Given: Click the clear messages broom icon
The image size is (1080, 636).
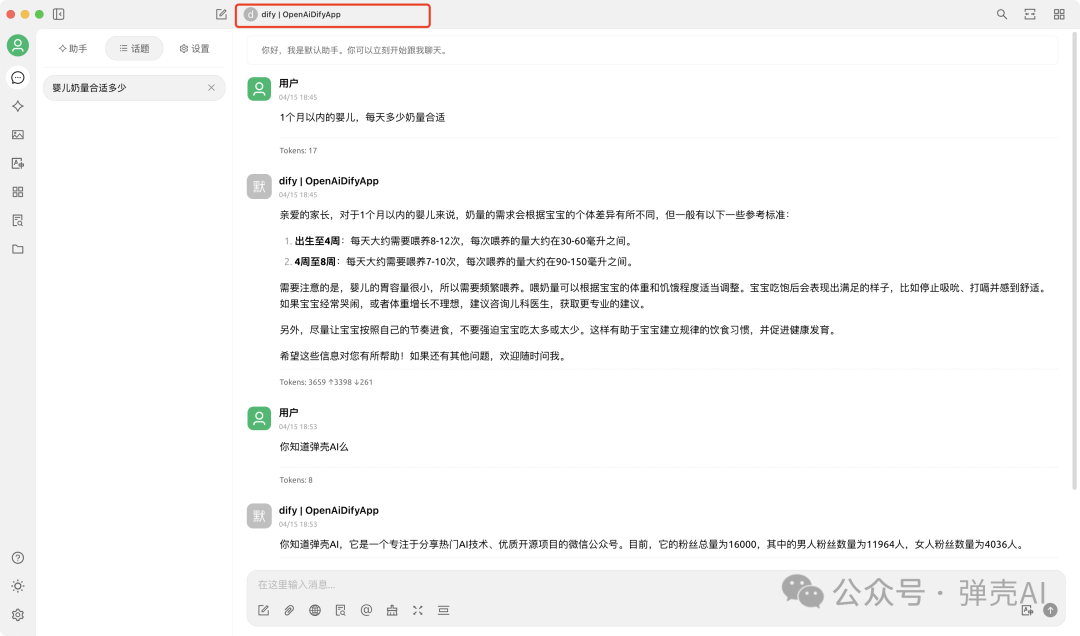Looking at the screenshot, I should (392, 611).
